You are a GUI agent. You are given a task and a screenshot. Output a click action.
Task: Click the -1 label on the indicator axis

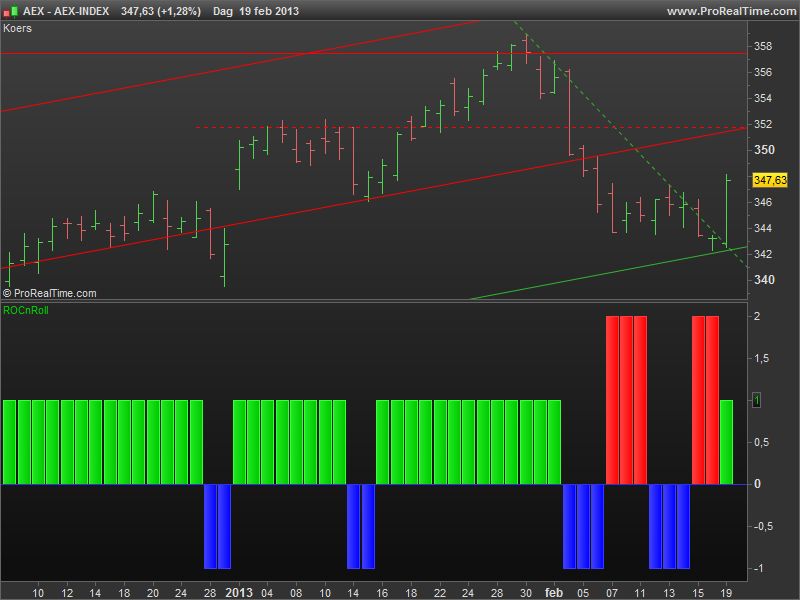click(760, 568)
